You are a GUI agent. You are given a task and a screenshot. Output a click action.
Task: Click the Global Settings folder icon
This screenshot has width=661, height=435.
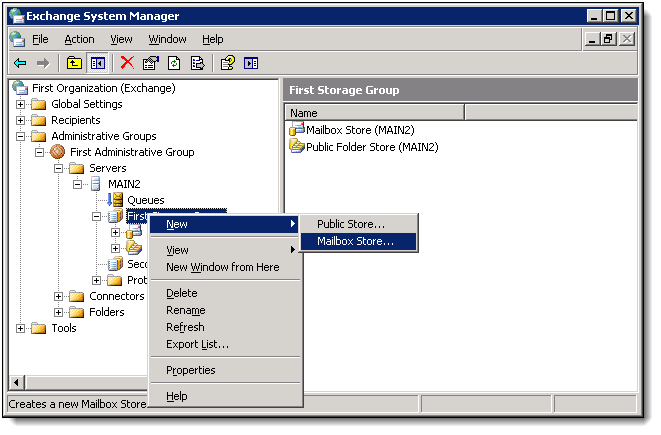coord(39,104)
